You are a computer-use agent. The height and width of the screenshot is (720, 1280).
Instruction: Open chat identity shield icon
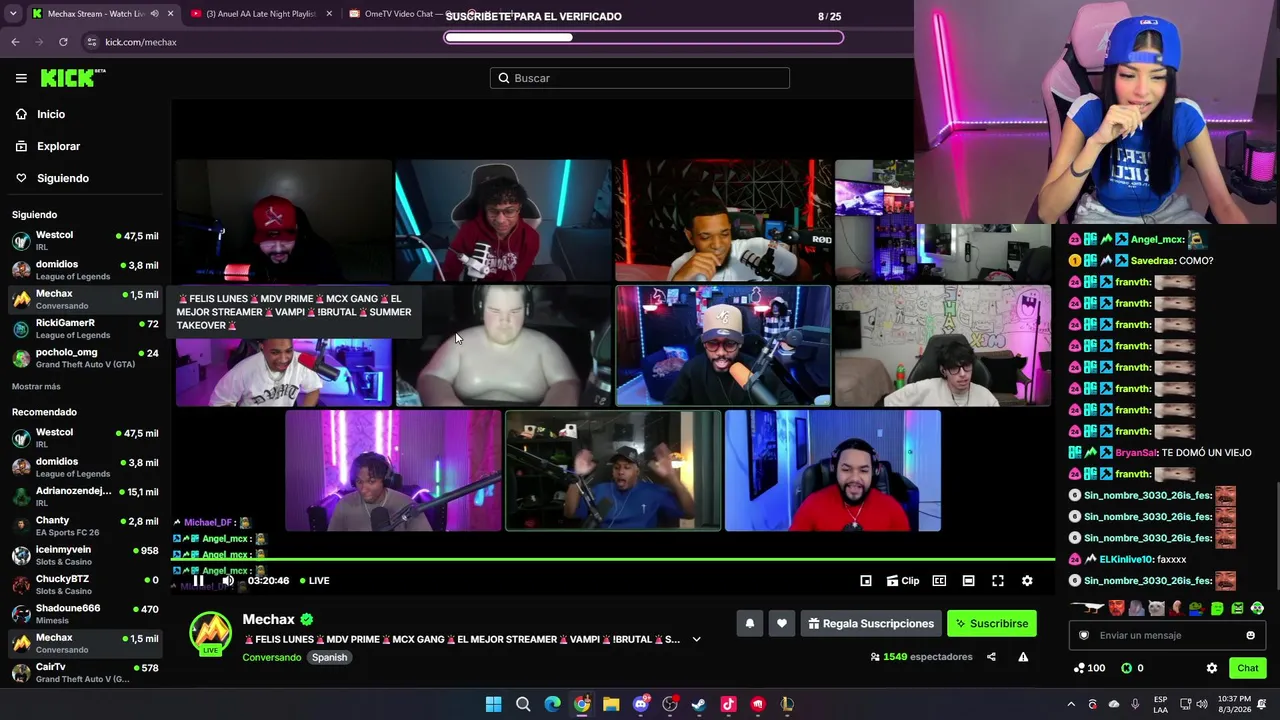[x=1084, y=636]
